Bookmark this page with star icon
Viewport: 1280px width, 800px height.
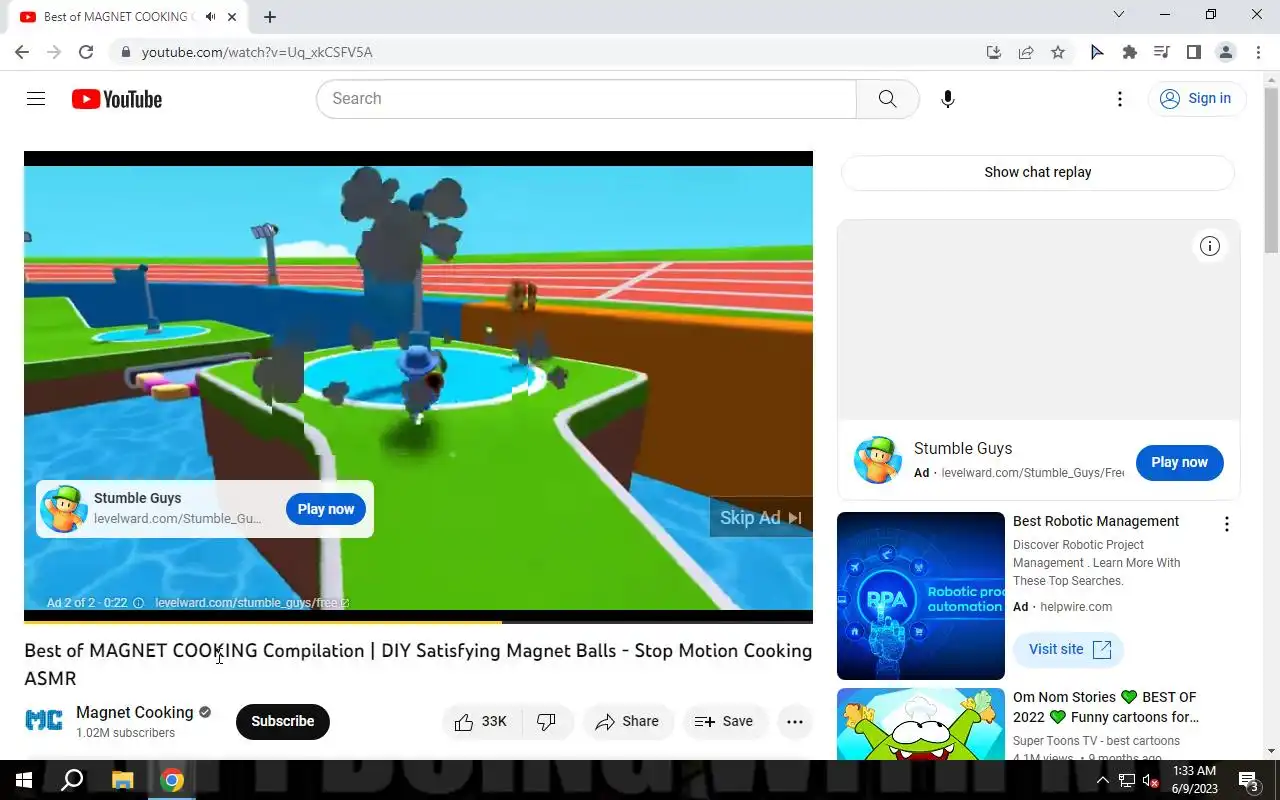coord(1058,52)
